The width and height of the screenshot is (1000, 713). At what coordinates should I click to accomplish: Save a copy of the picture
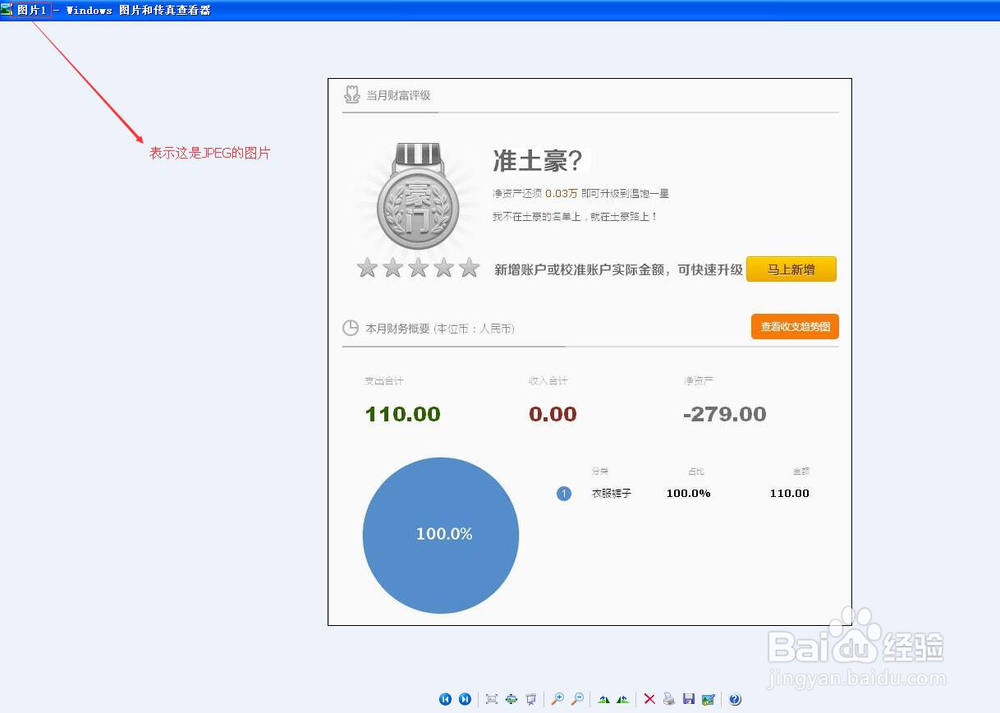[x=688, y=698]
